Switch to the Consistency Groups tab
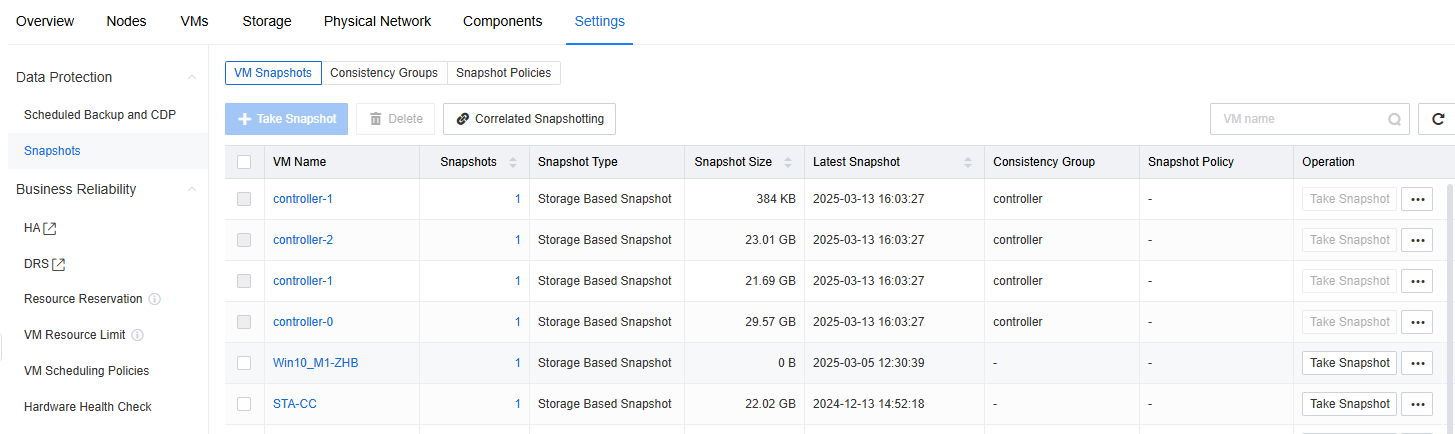Image resolution: width=1455 pixels, height=434 pixels. (384, 73)
